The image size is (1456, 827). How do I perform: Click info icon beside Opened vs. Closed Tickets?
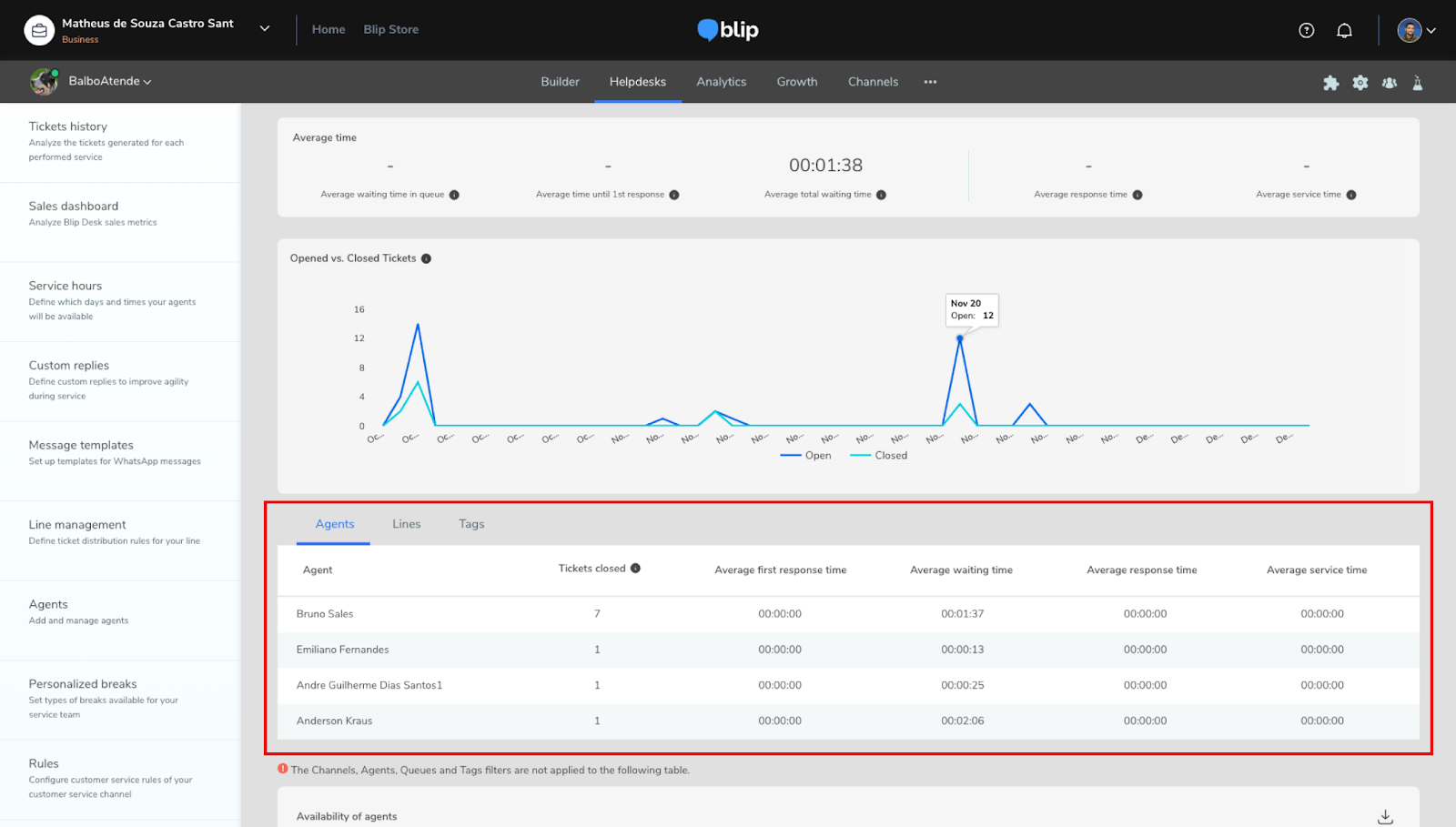click(x=426, y=258)
